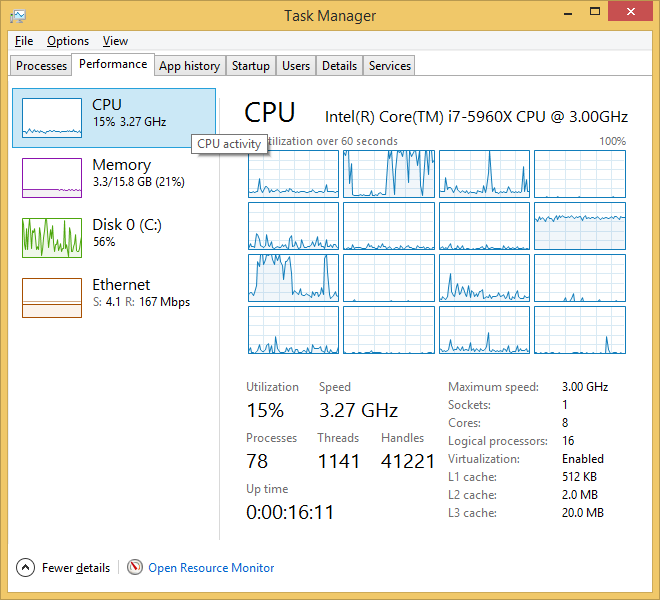The image size is (660, 600).
Task: Click the nearly idle fourth core graph, top row
Action: point(580,174)
